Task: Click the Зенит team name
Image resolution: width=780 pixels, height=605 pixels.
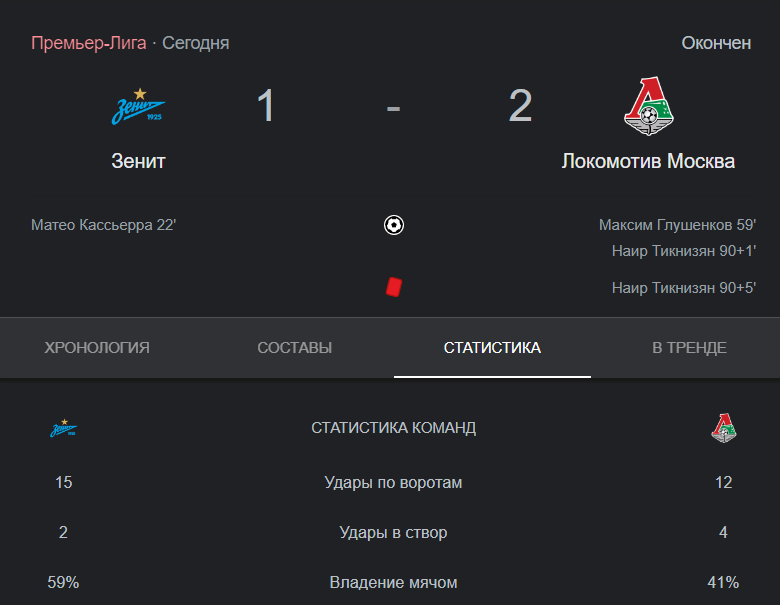Action: click(x=138, y=161)
